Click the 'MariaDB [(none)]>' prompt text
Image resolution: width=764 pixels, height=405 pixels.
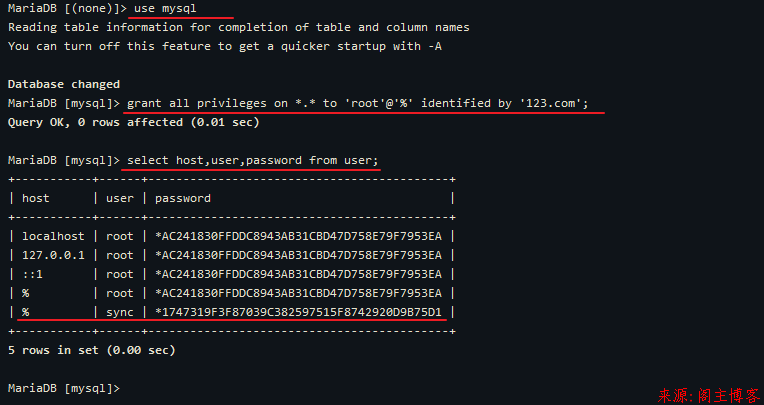[67, 8]
